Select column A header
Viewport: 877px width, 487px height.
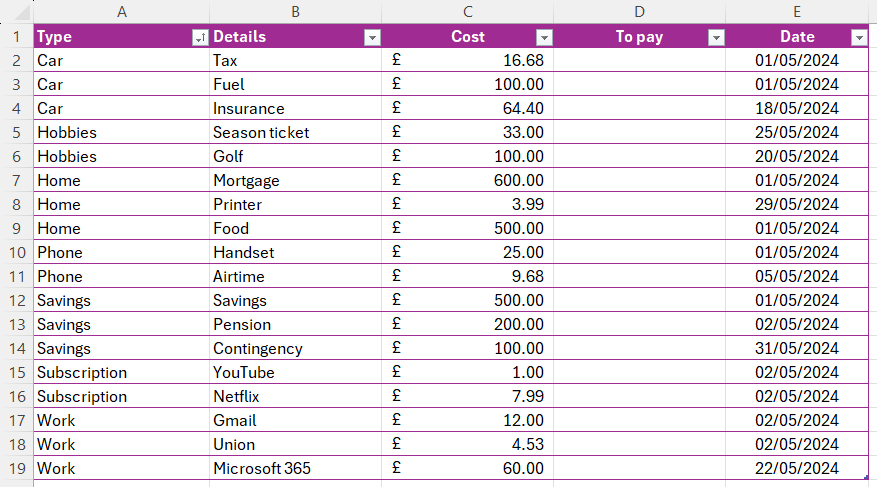(x=122, y=12)
